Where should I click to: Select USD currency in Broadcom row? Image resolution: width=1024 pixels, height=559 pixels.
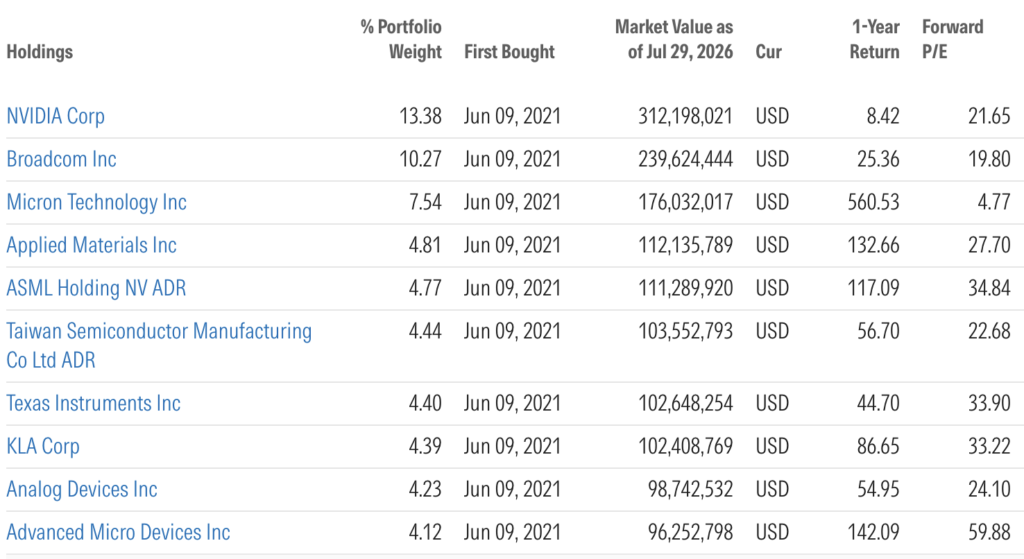(773, 159)
